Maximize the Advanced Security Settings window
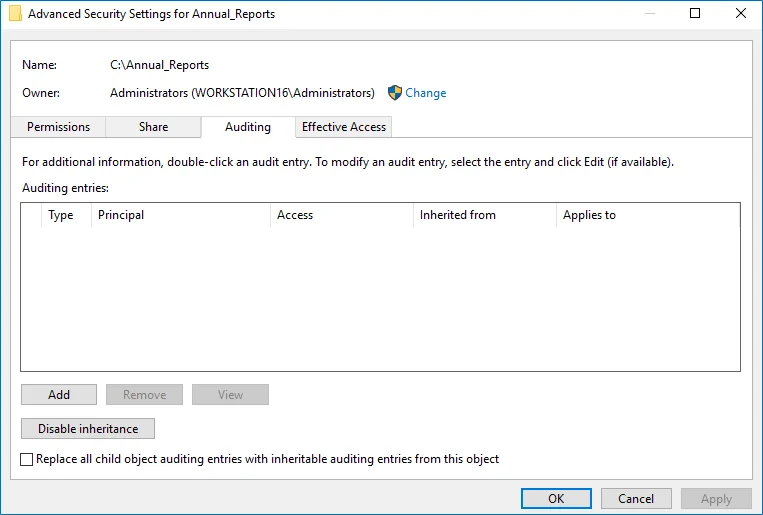This screenshot has height=515, width=763. point(695,13)
